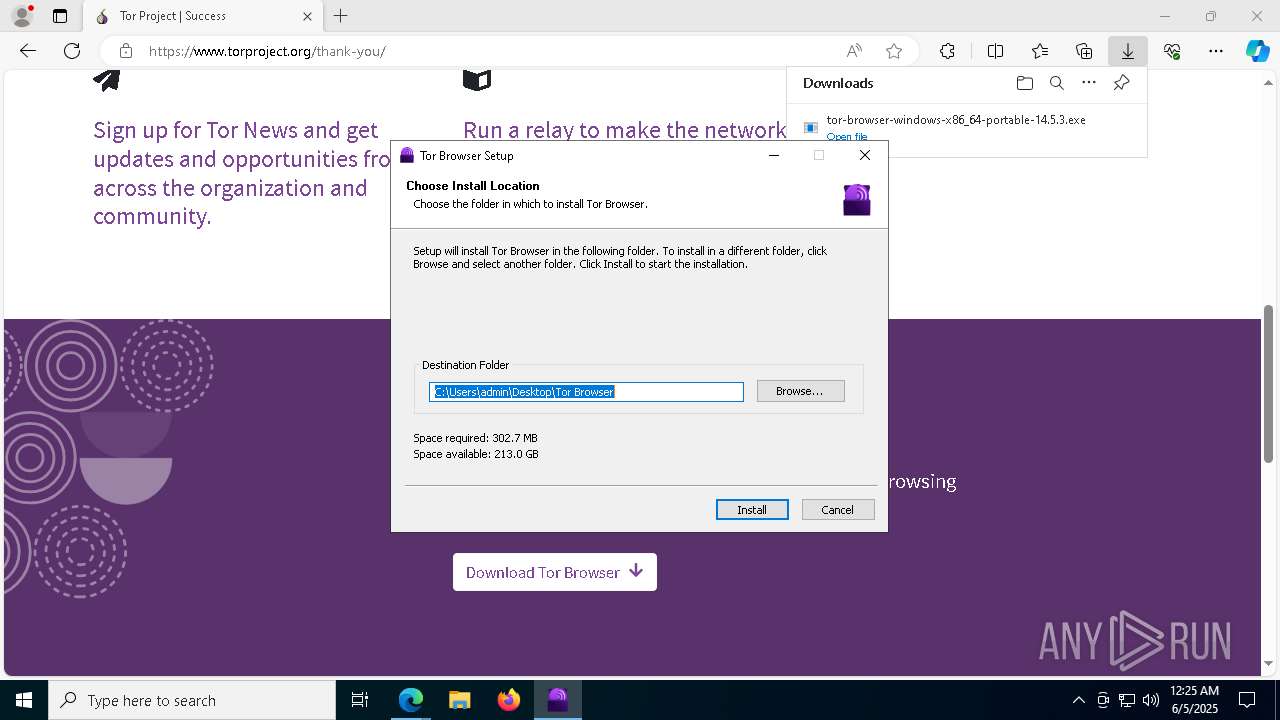
Task: Click Browse... button in Tor setup
Action: pos(801,391)
